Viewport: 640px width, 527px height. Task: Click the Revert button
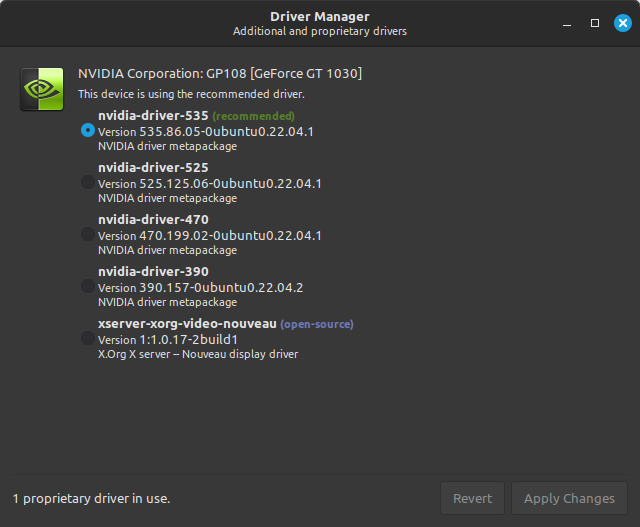(x=472, y=498)
